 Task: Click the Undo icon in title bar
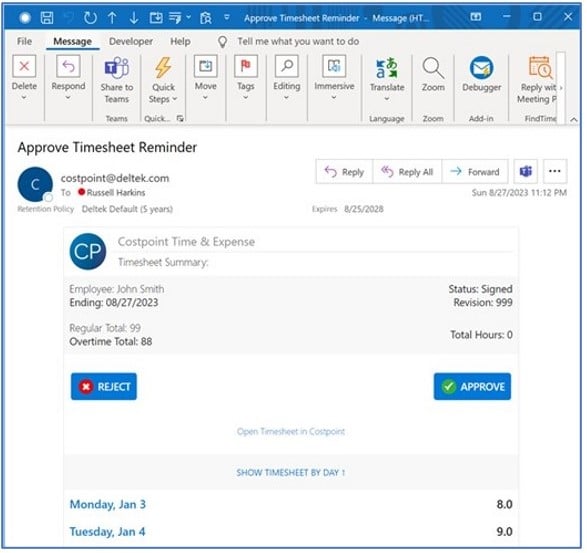click(69, 17)
